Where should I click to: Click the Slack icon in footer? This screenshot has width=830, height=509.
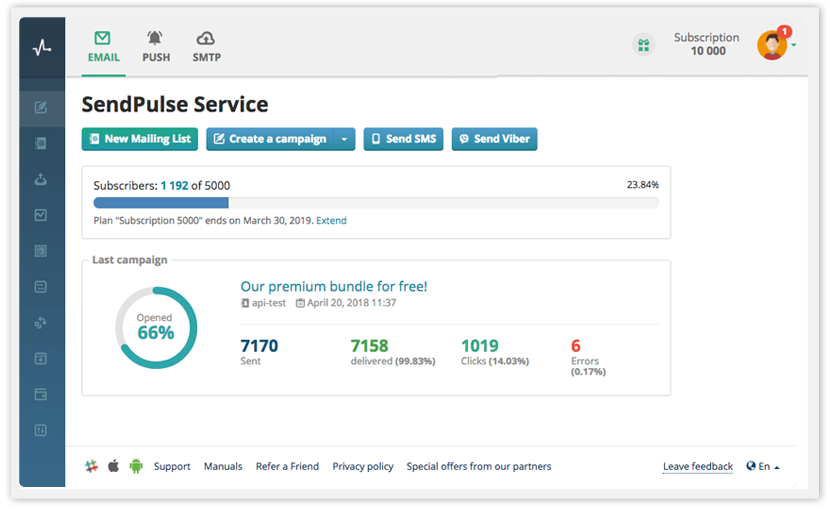(91, 466)
